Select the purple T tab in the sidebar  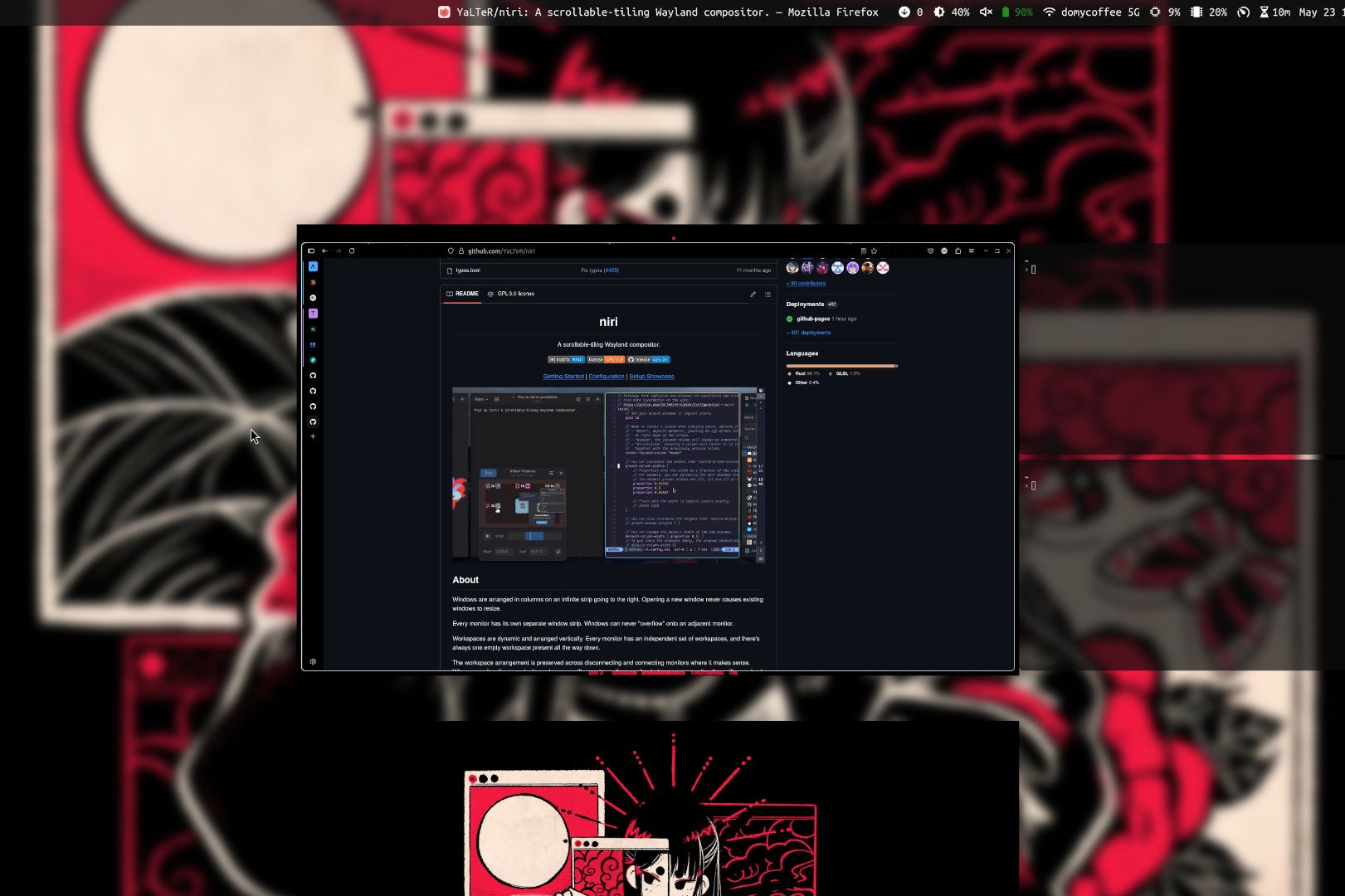pos(313,314)
